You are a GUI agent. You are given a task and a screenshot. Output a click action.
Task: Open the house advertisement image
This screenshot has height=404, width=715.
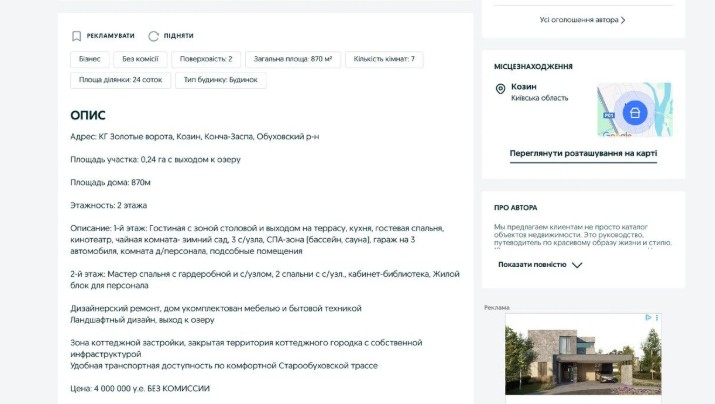[583, 358]
